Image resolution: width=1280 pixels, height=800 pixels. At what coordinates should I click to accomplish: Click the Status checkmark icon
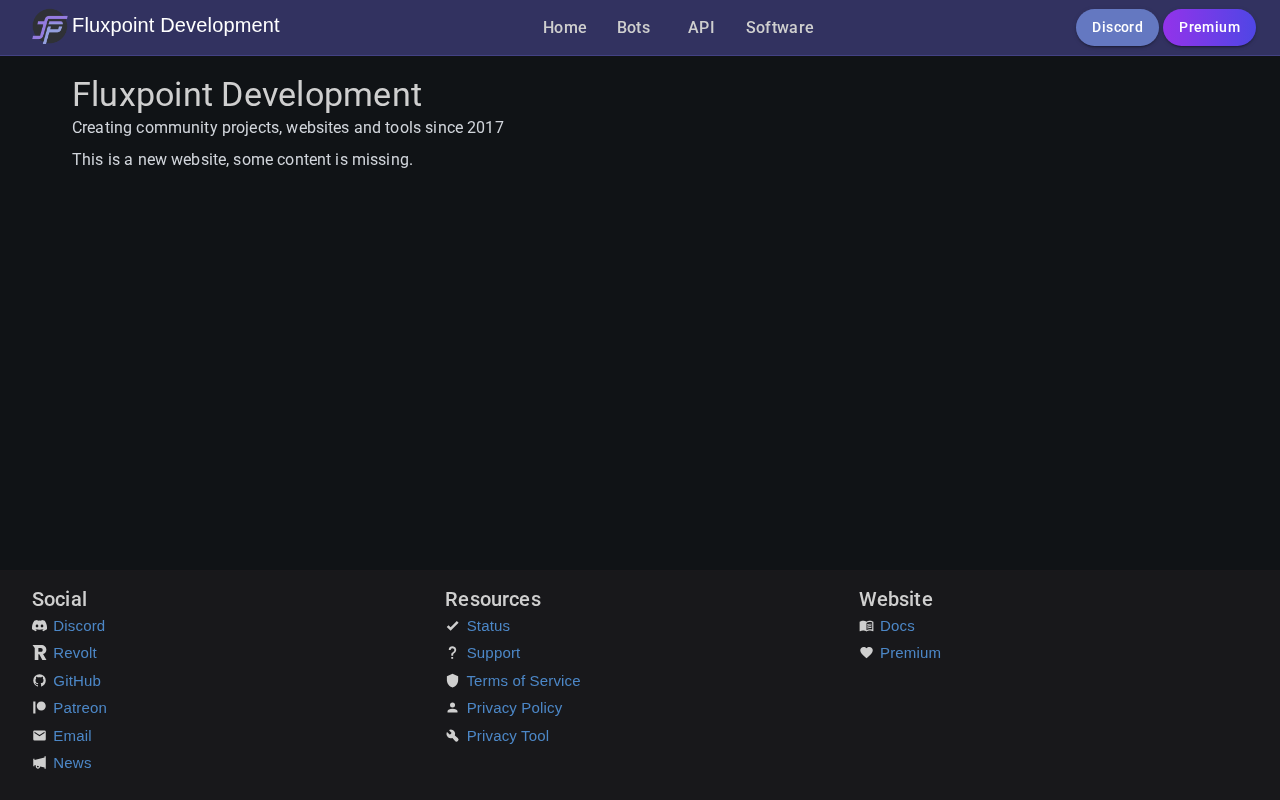[453, 626]
